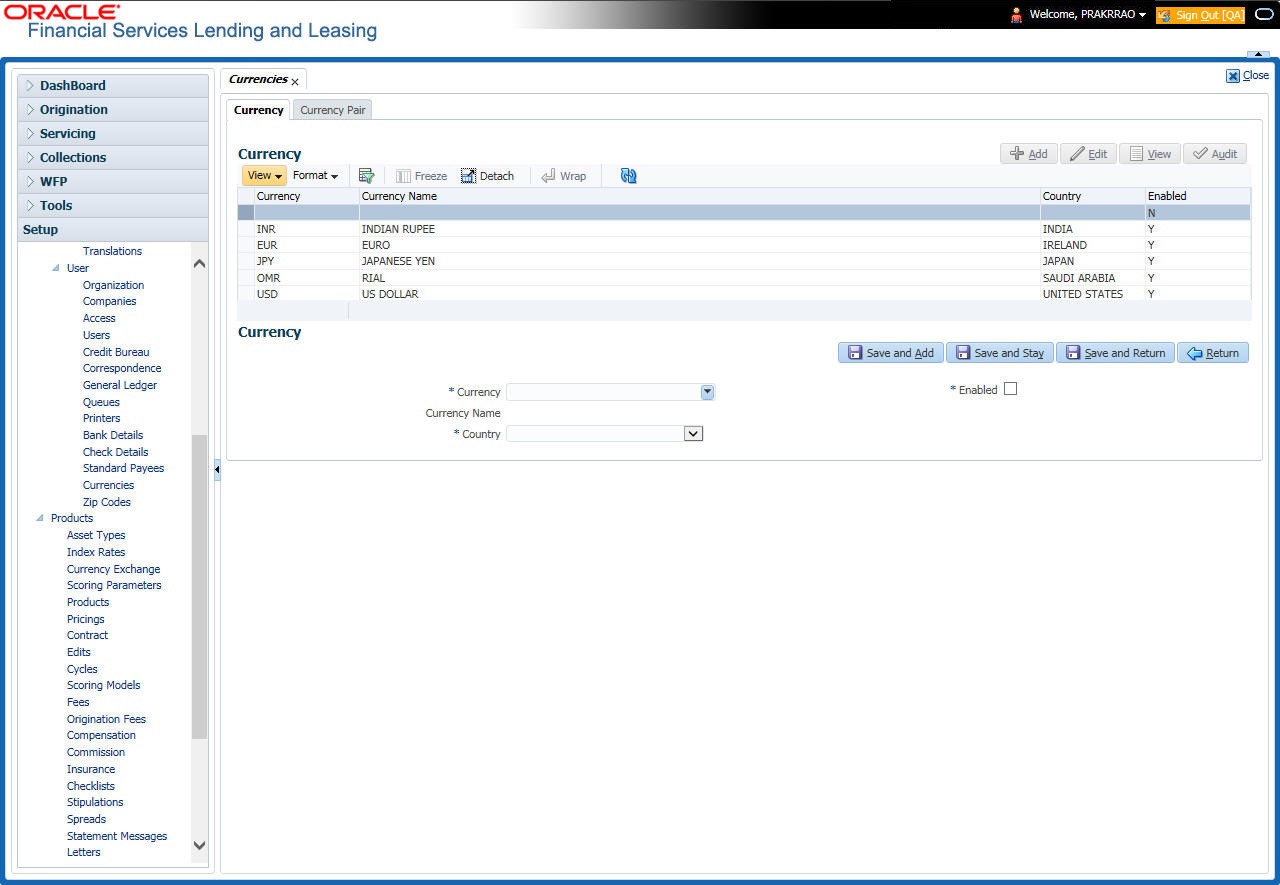1280x885 pixels.
Task: Click Save and Add
Action: (890, 353)
